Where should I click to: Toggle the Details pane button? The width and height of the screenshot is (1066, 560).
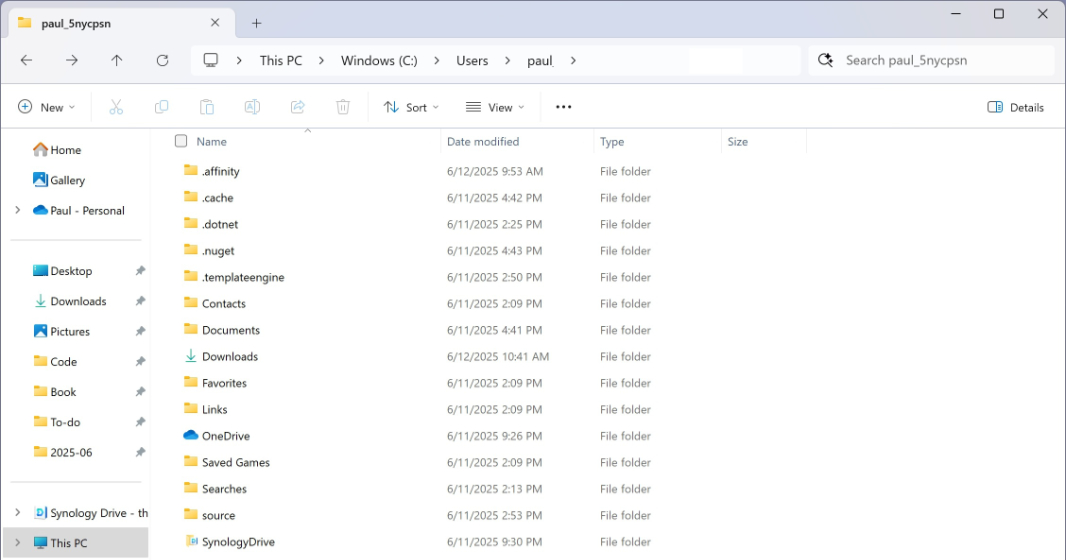pos(1015,107)
